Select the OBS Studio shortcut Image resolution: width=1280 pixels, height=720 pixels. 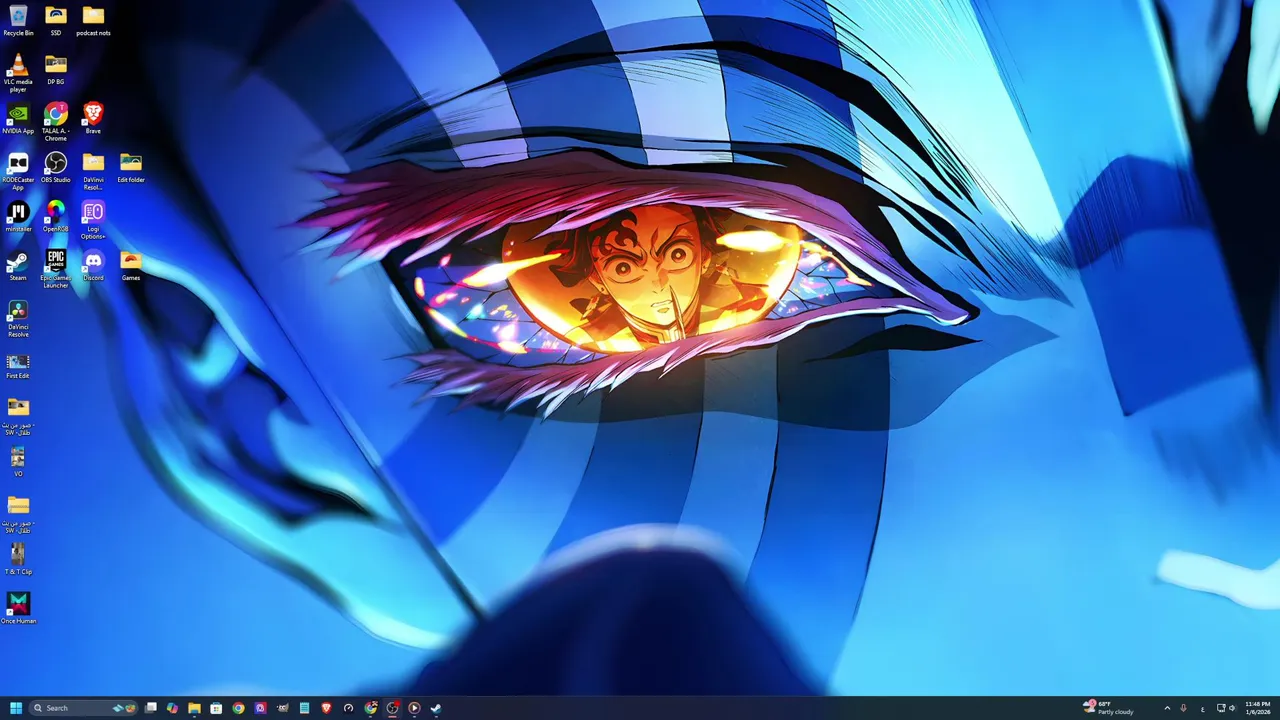tap(56, 167)
